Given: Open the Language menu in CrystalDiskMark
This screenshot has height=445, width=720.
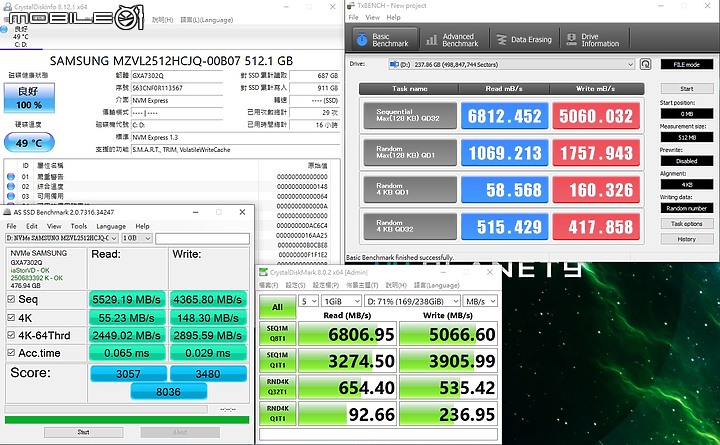Looking at the screenshot, I should tap(437, 285).
